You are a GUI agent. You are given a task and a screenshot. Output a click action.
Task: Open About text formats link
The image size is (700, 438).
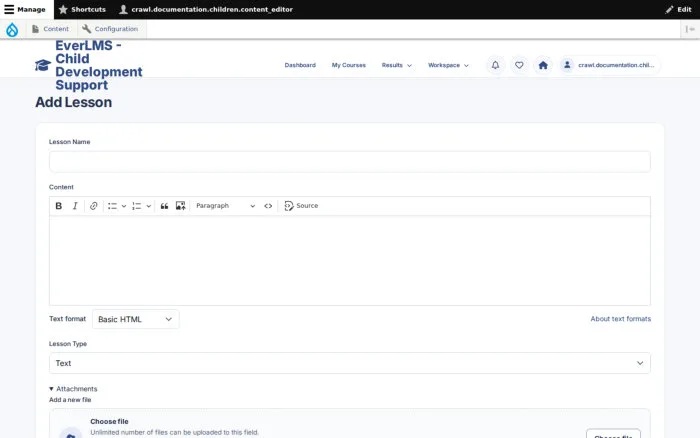click(x=621, y=319)
